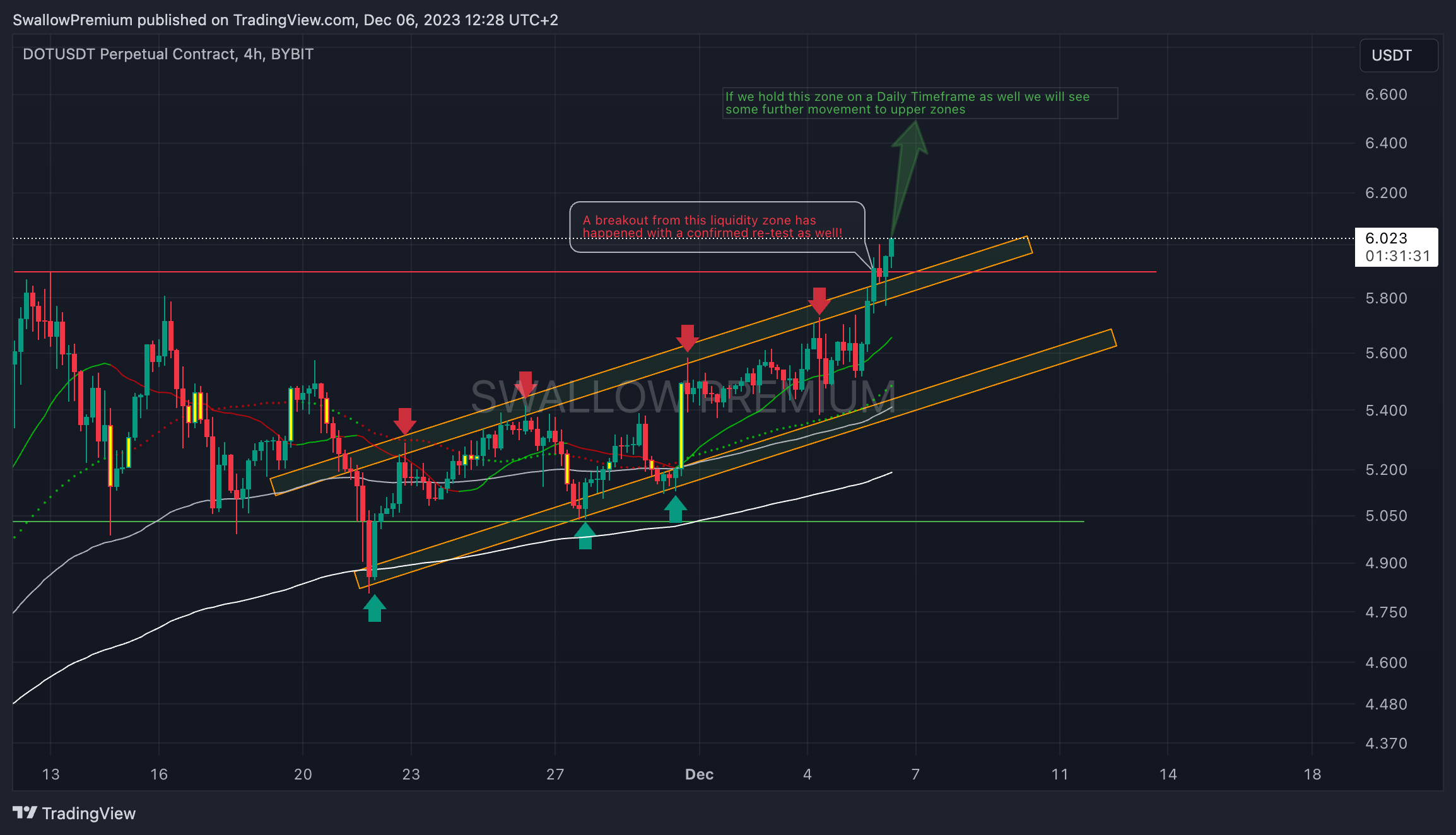
Task: Click the current price label 6.023
Action: 1386,238
